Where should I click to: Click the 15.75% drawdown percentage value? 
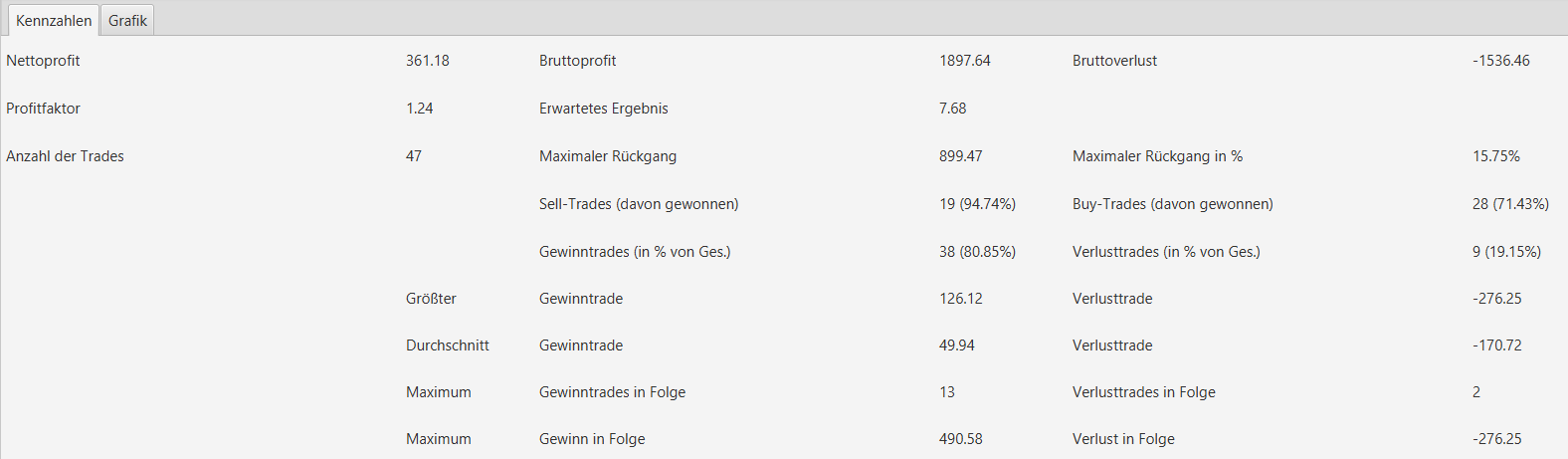coord(1496,156)
